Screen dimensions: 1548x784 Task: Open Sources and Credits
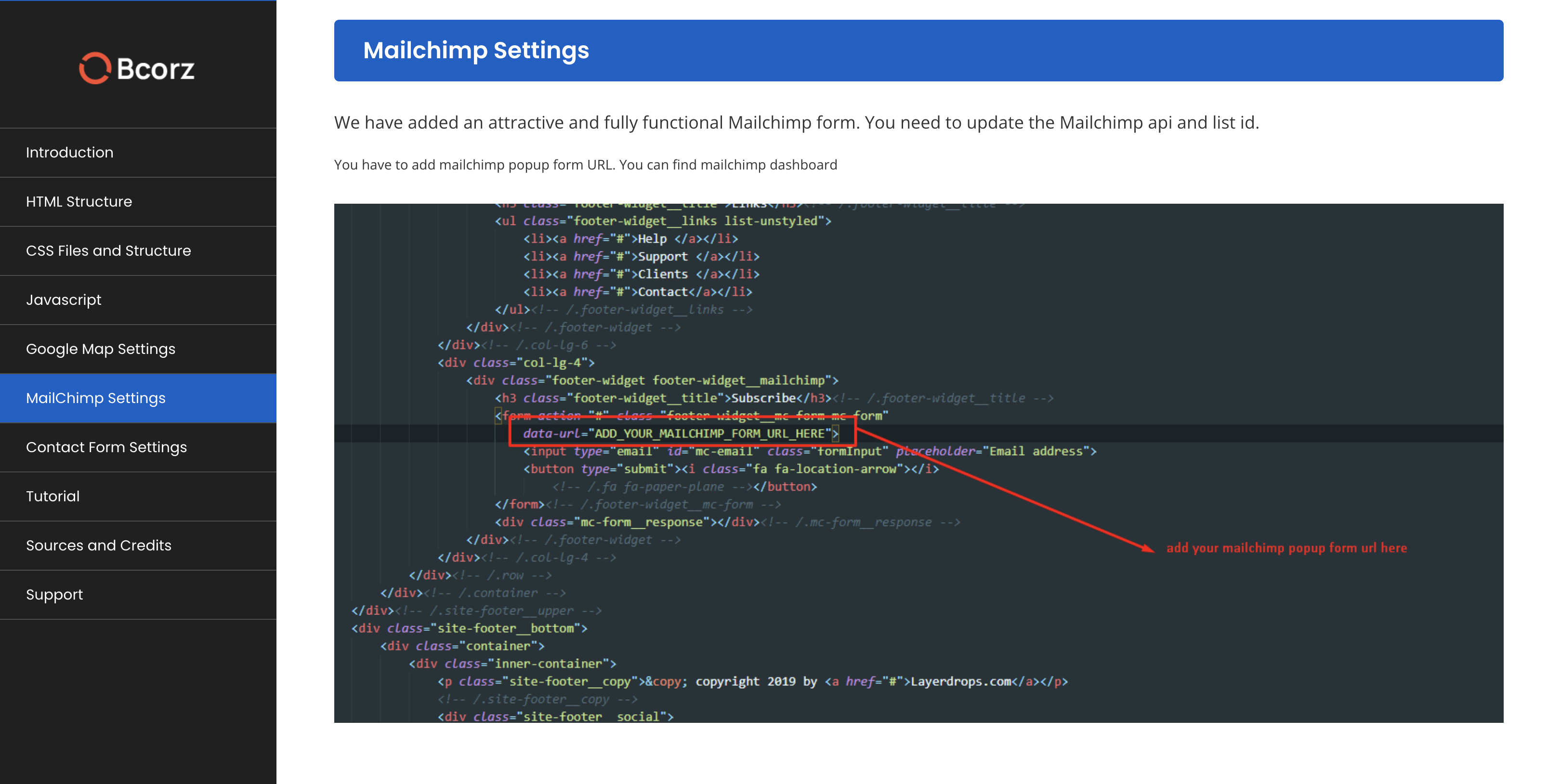[x=138, y=546]
